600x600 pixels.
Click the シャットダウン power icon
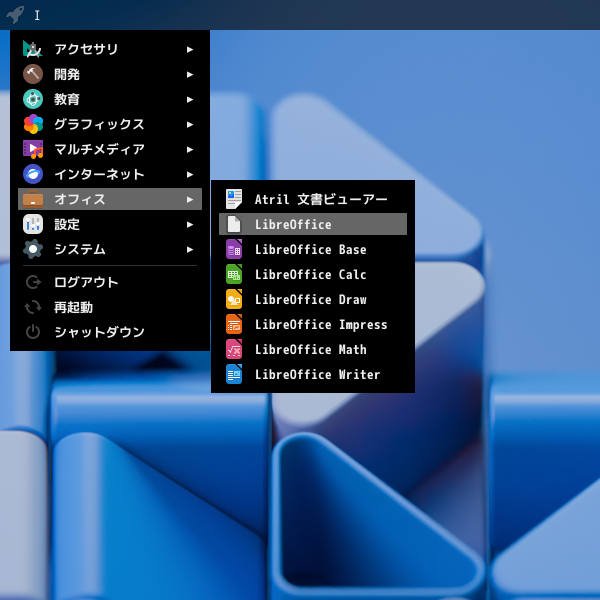[33, 332]
